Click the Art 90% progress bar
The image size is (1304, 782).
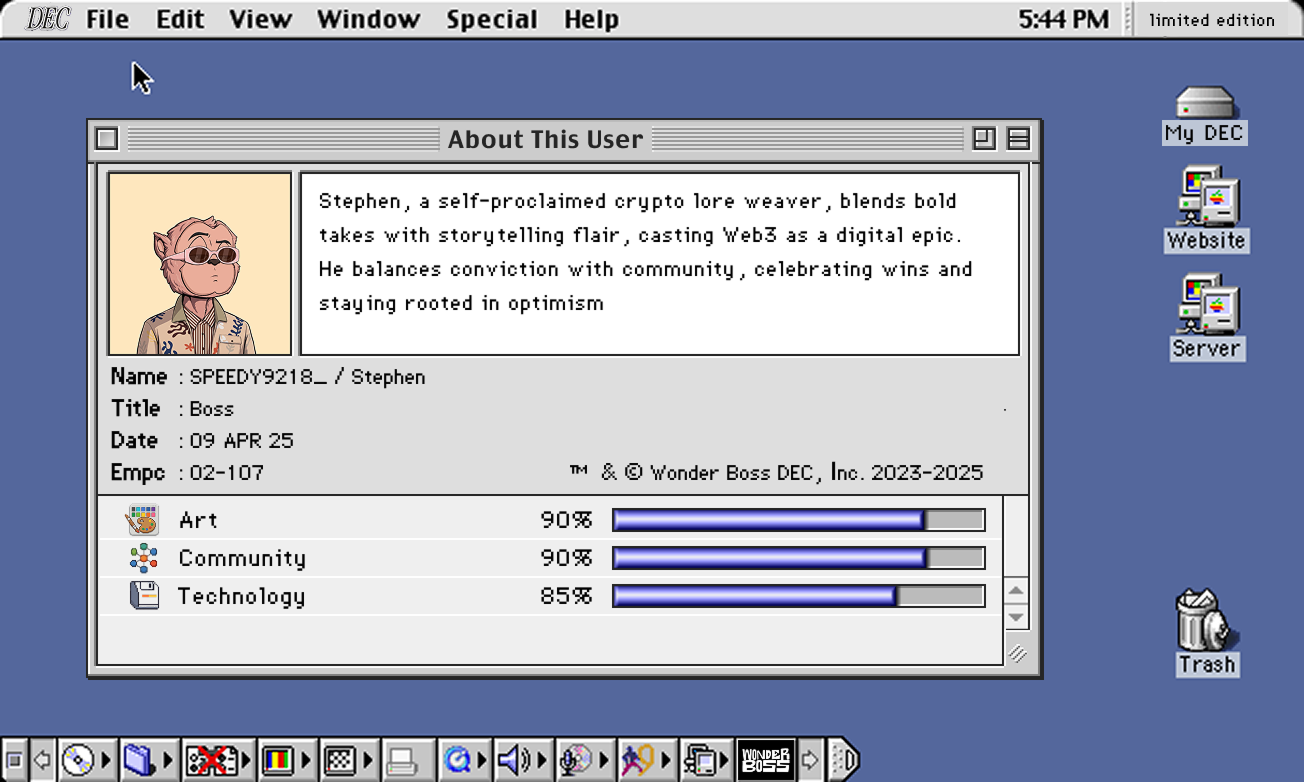click(799, 520)
